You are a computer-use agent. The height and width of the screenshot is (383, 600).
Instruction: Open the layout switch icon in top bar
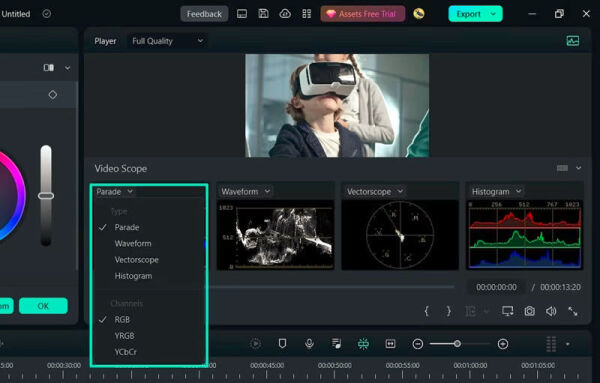pyautogui.click(x=242, y=14)
